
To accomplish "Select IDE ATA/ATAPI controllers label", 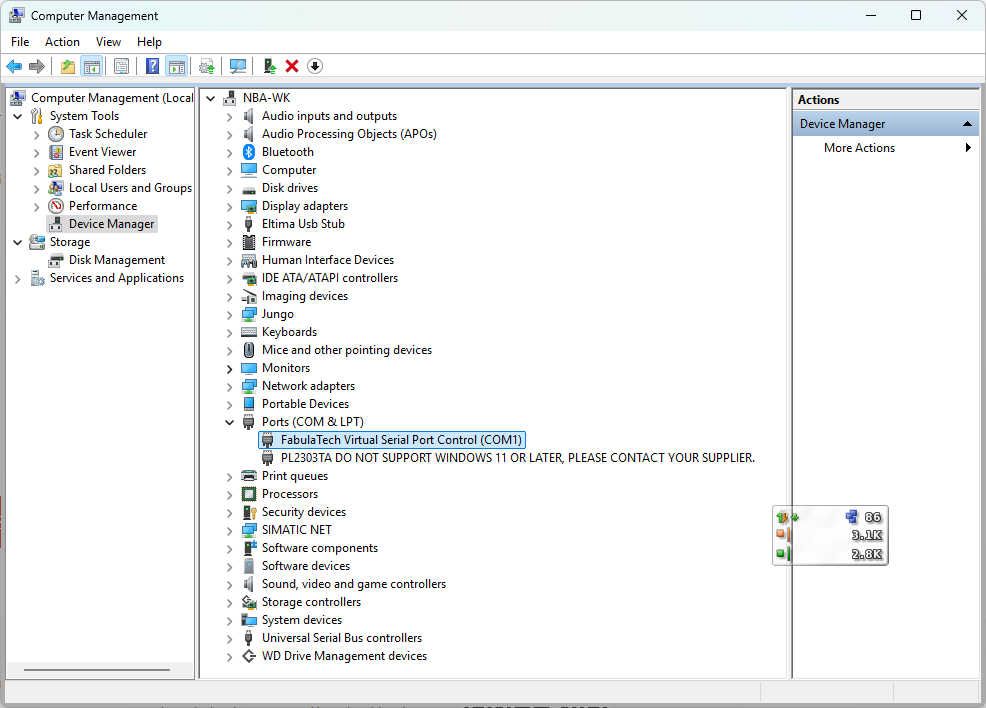I will 330,278.
